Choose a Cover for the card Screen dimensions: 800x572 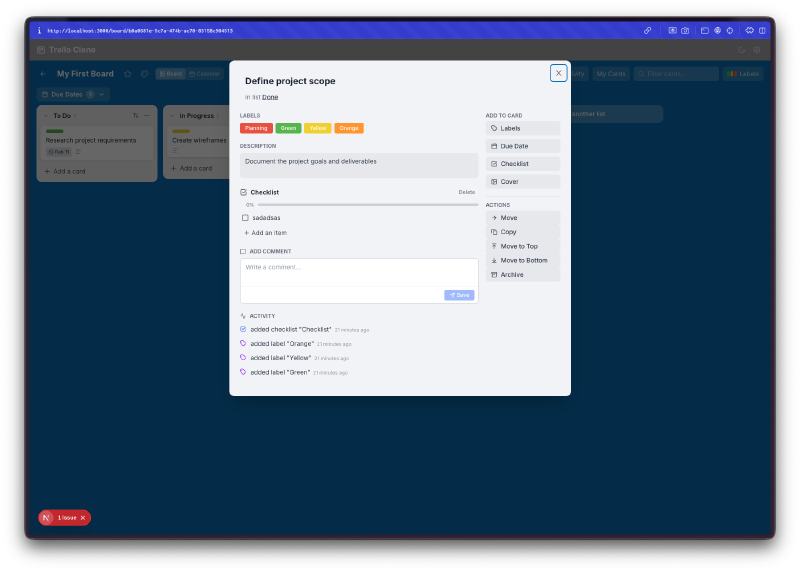[x=522, y=182]
